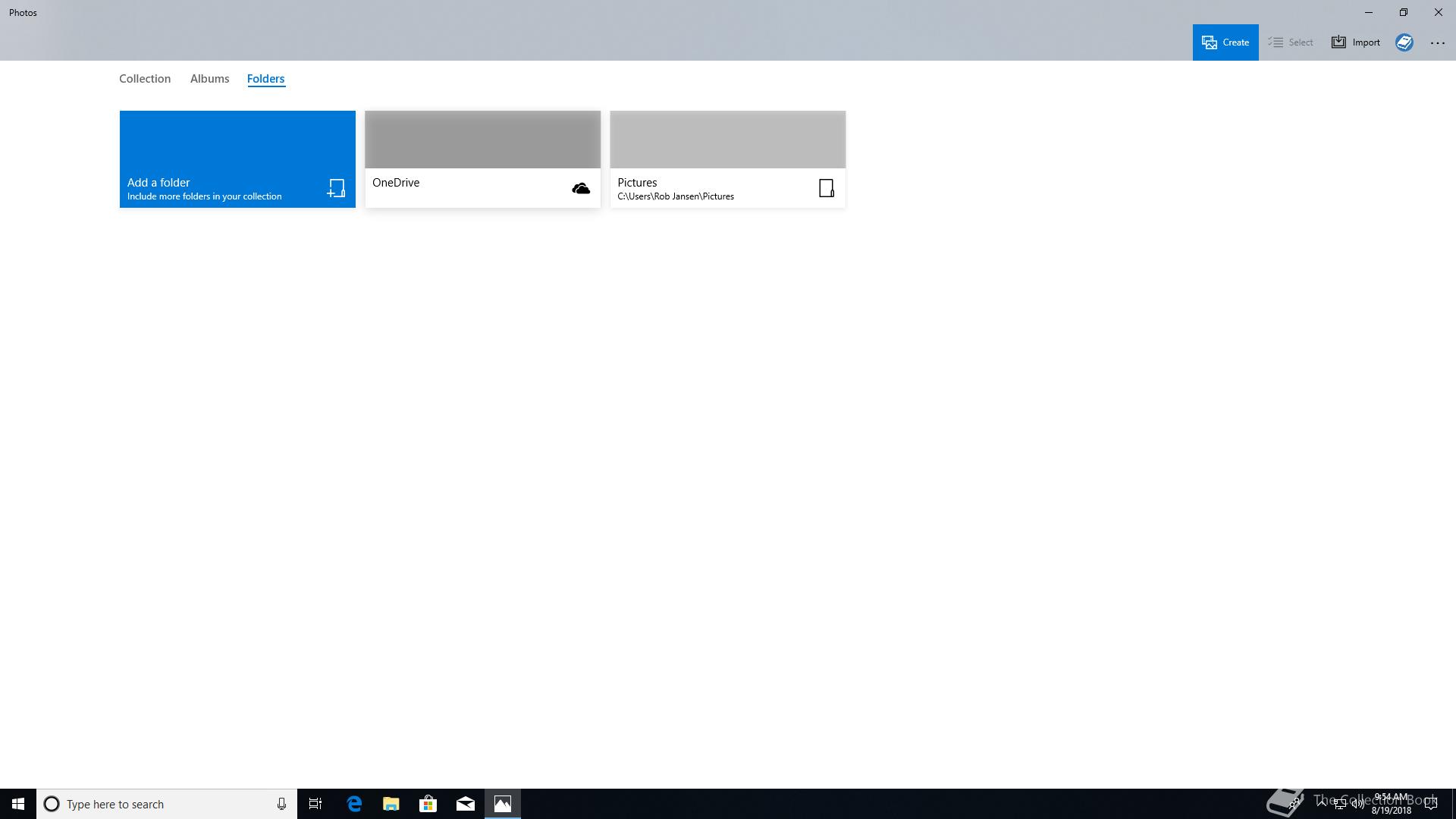Open Microsoft Edge from taskbar
The height and width of the screenshot is (819, 1456).
click(x=354, y=804)
